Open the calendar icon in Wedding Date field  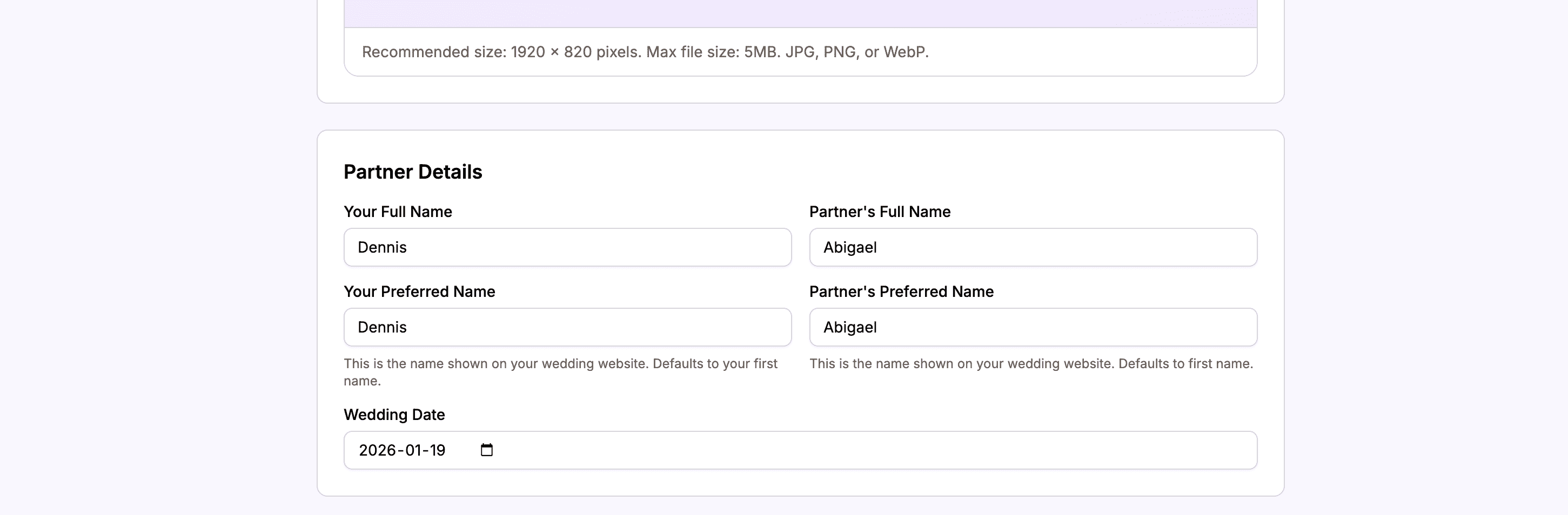pyautogui.click(x=486, y=450)
